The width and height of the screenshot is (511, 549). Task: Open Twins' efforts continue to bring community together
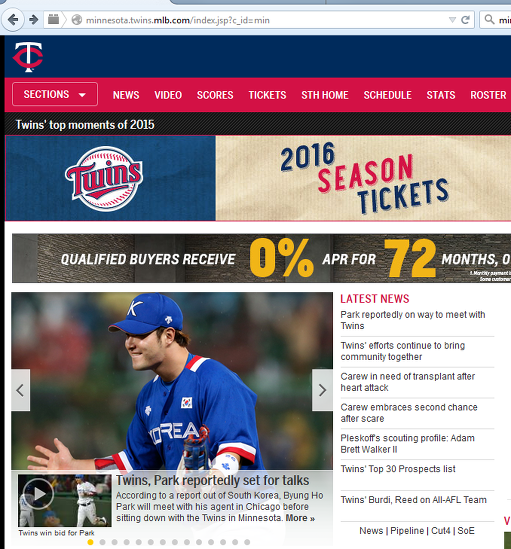403,351
